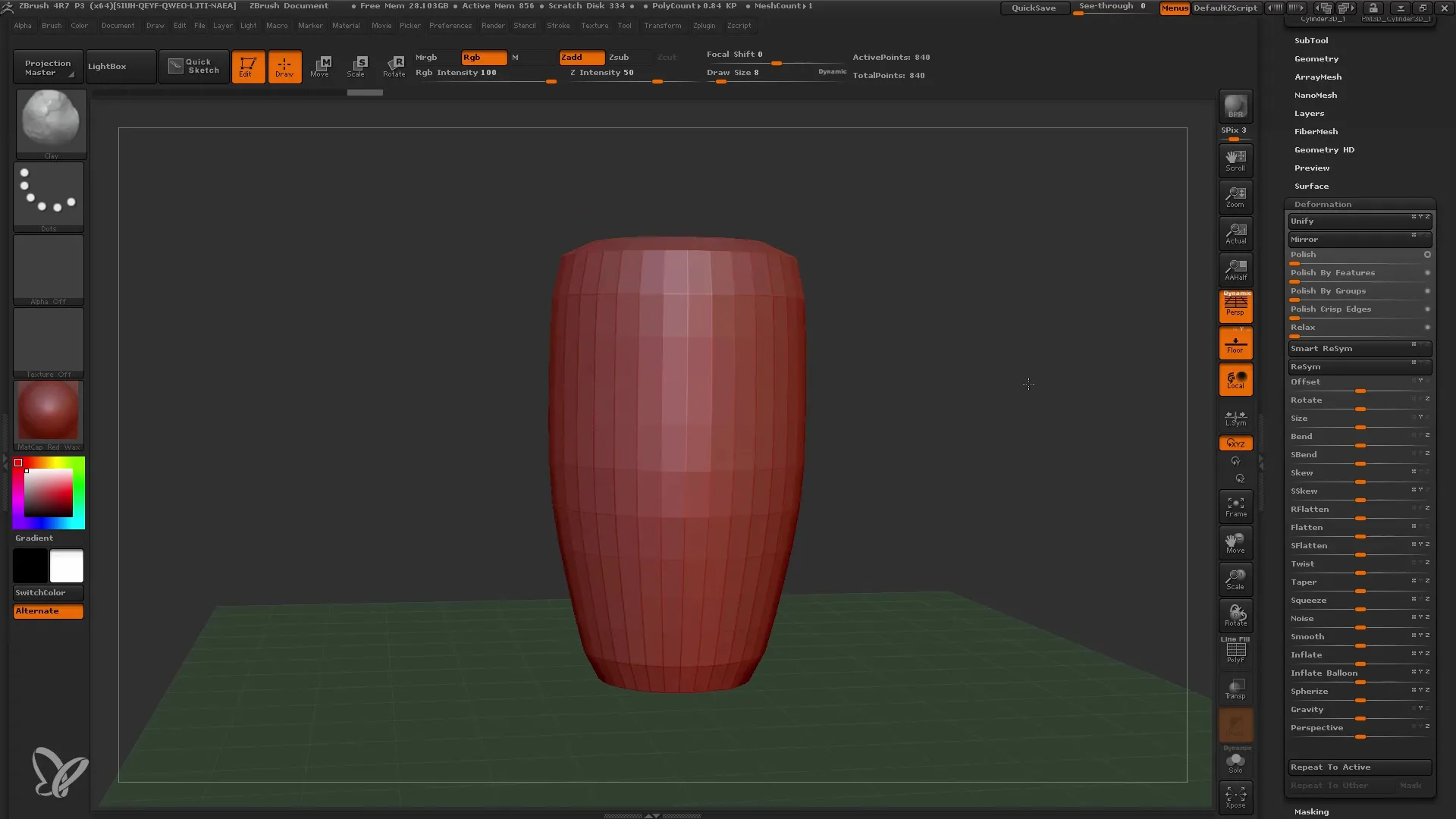Select the Draw mode icon
1456x819 pixels.
point(284,65)
